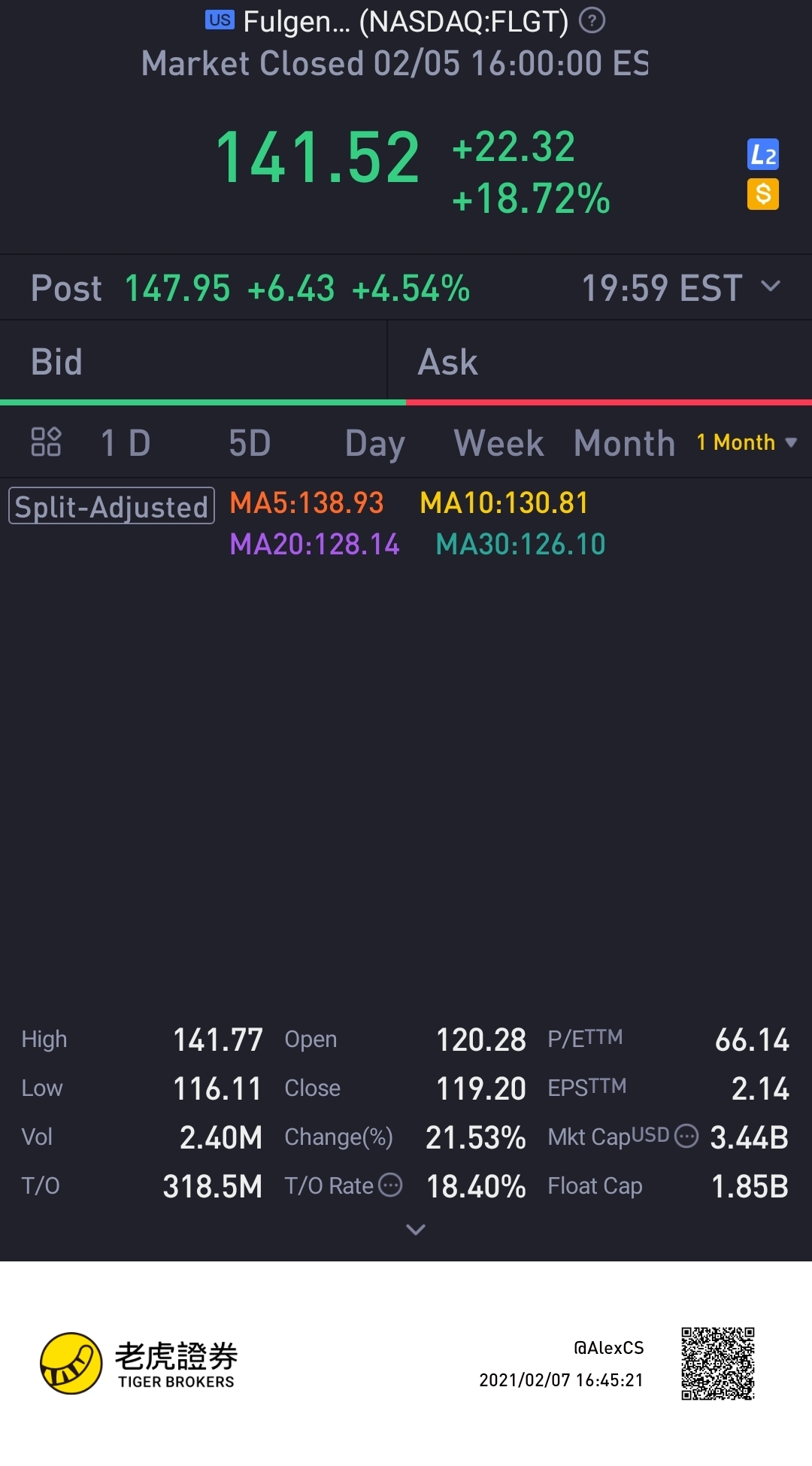Tap the info icon next to Mkt Cap USD

(686, 1136)
